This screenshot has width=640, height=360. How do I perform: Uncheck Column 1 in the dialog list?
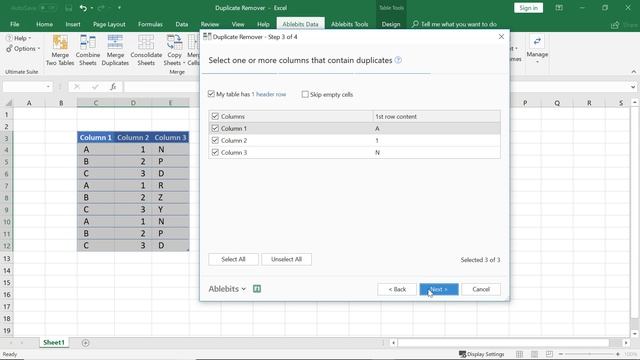pos(215,128)
